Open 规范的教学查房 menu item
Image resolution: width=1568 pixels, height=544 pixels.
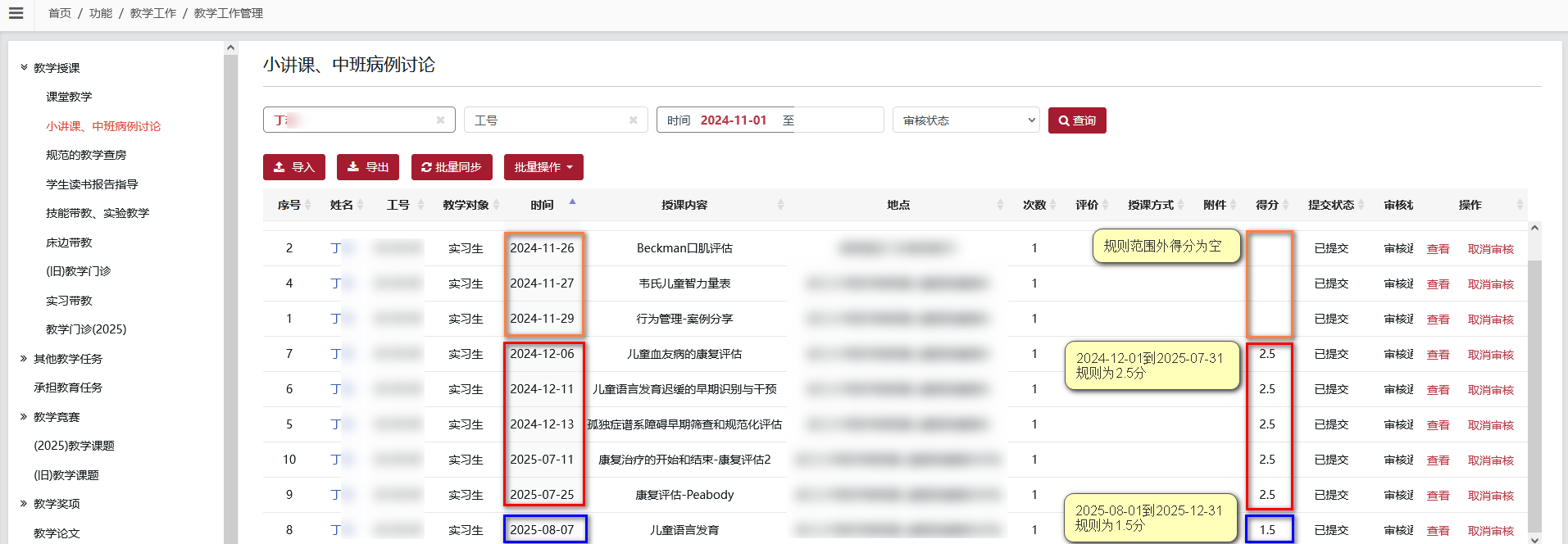(x=86, y=155)
